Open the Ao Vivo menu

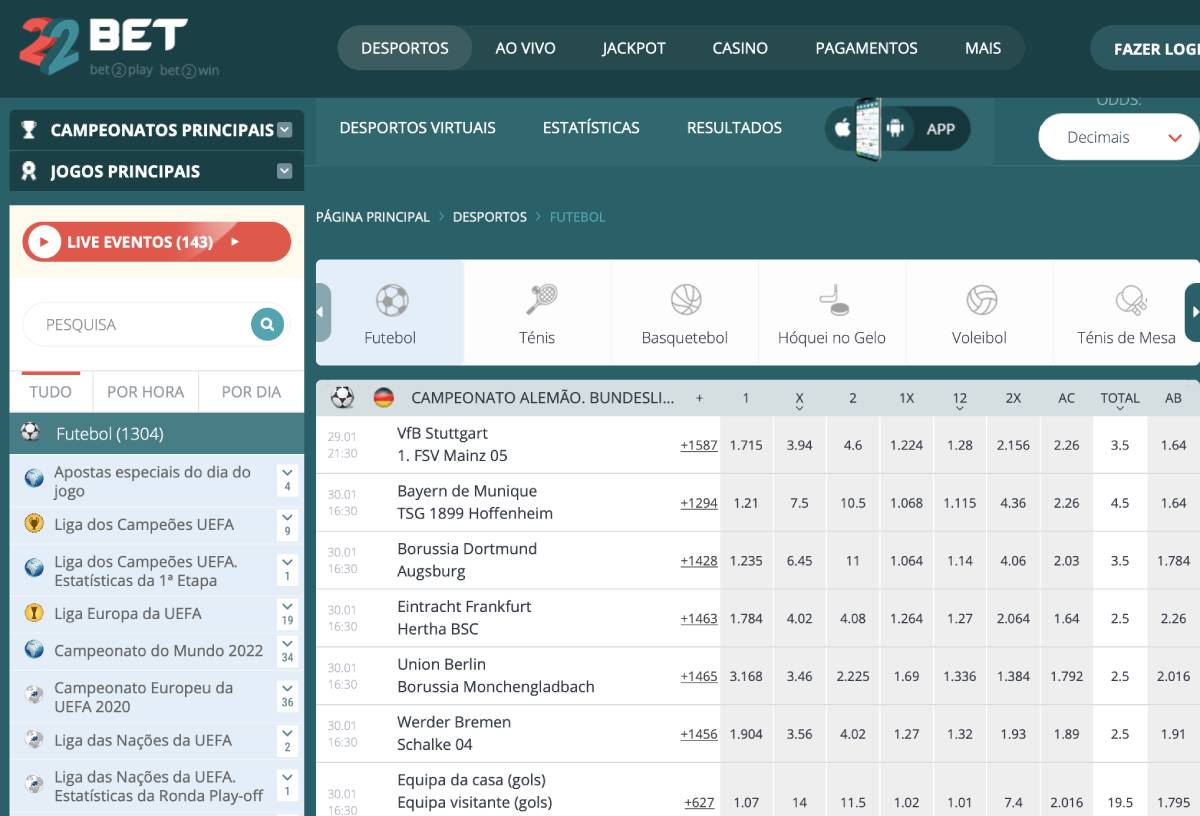click(525, 48)
